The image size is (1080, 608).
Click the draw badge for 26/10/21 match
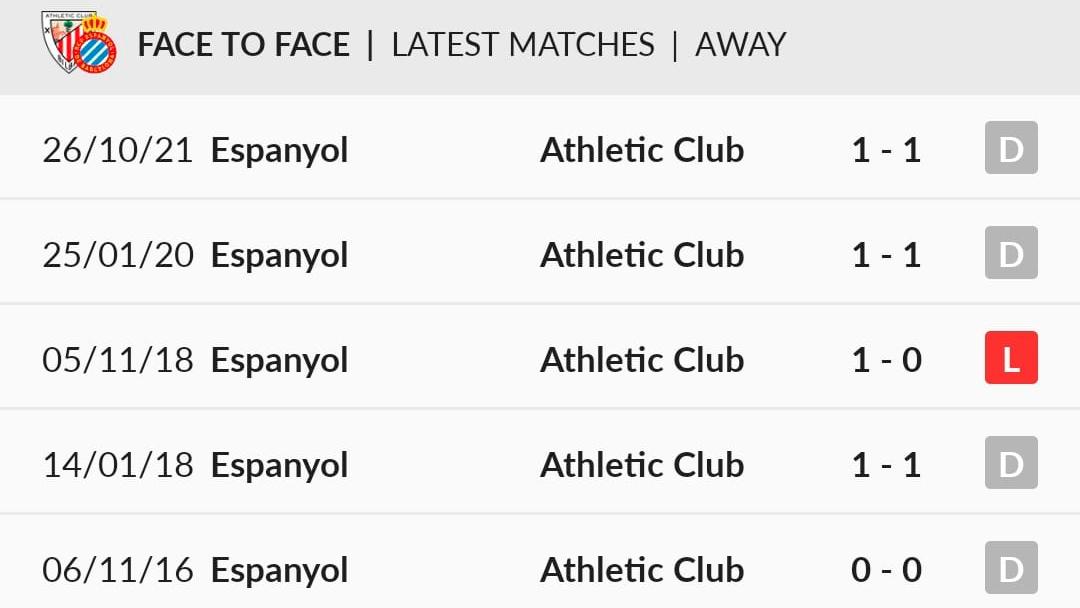(1011, 148)
